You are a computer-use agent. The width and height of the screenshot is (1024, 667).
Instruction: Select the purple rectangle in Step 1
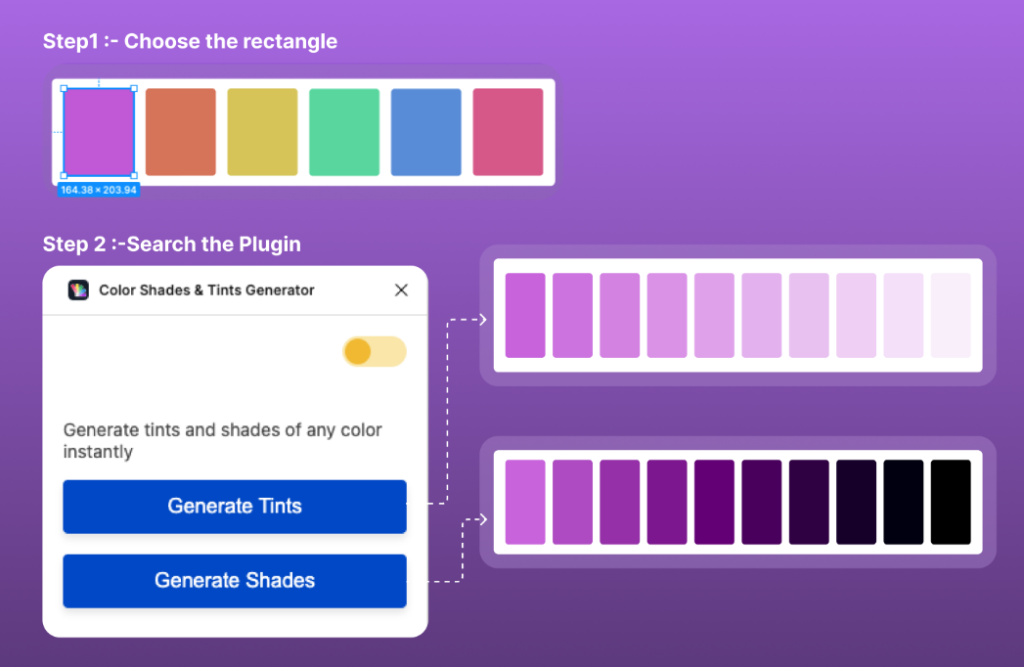click(x=99, y=132)
